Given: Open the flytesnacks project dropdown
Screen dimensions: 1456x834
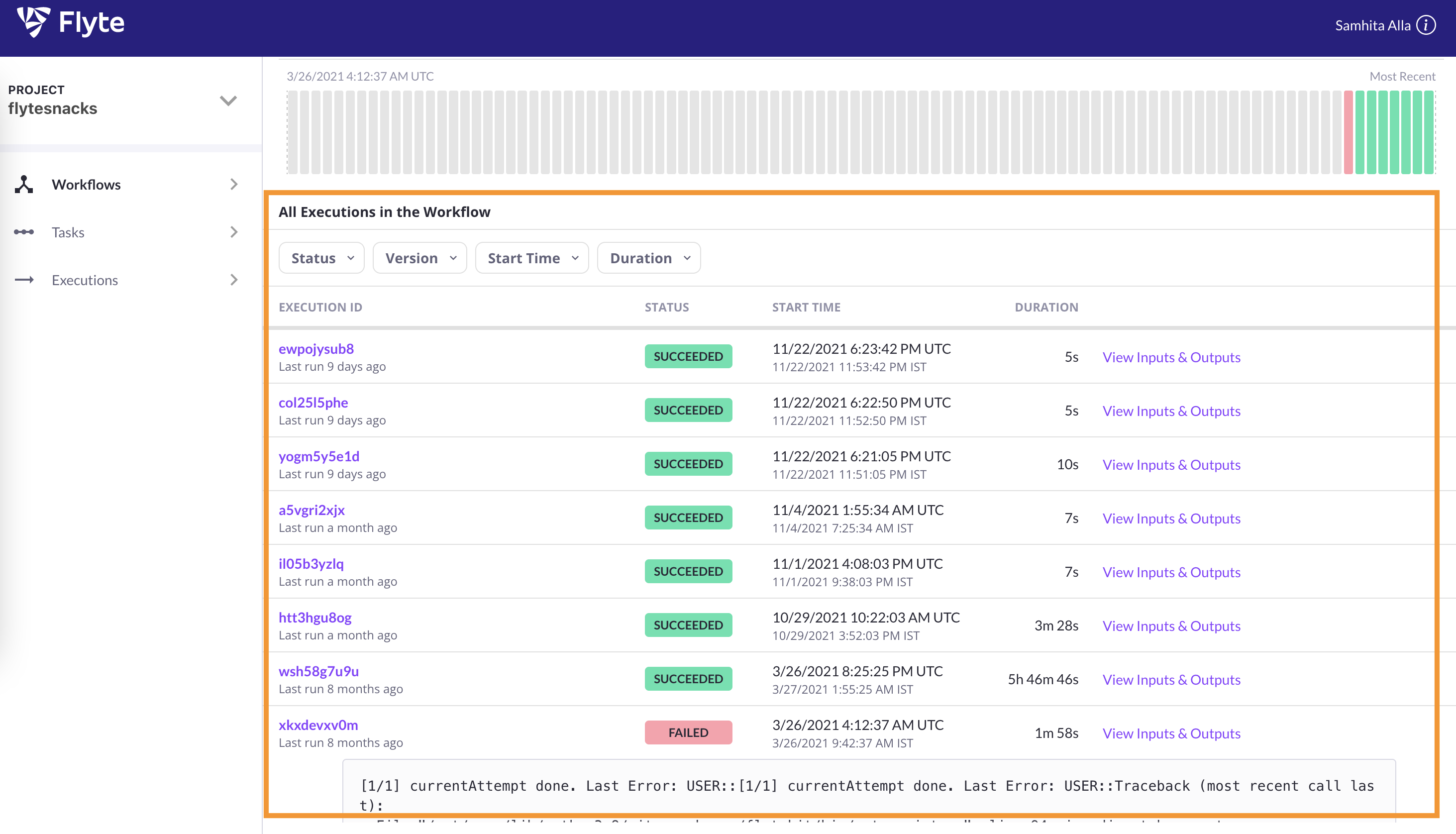Looking at the screenshot, I should (228, 101).
